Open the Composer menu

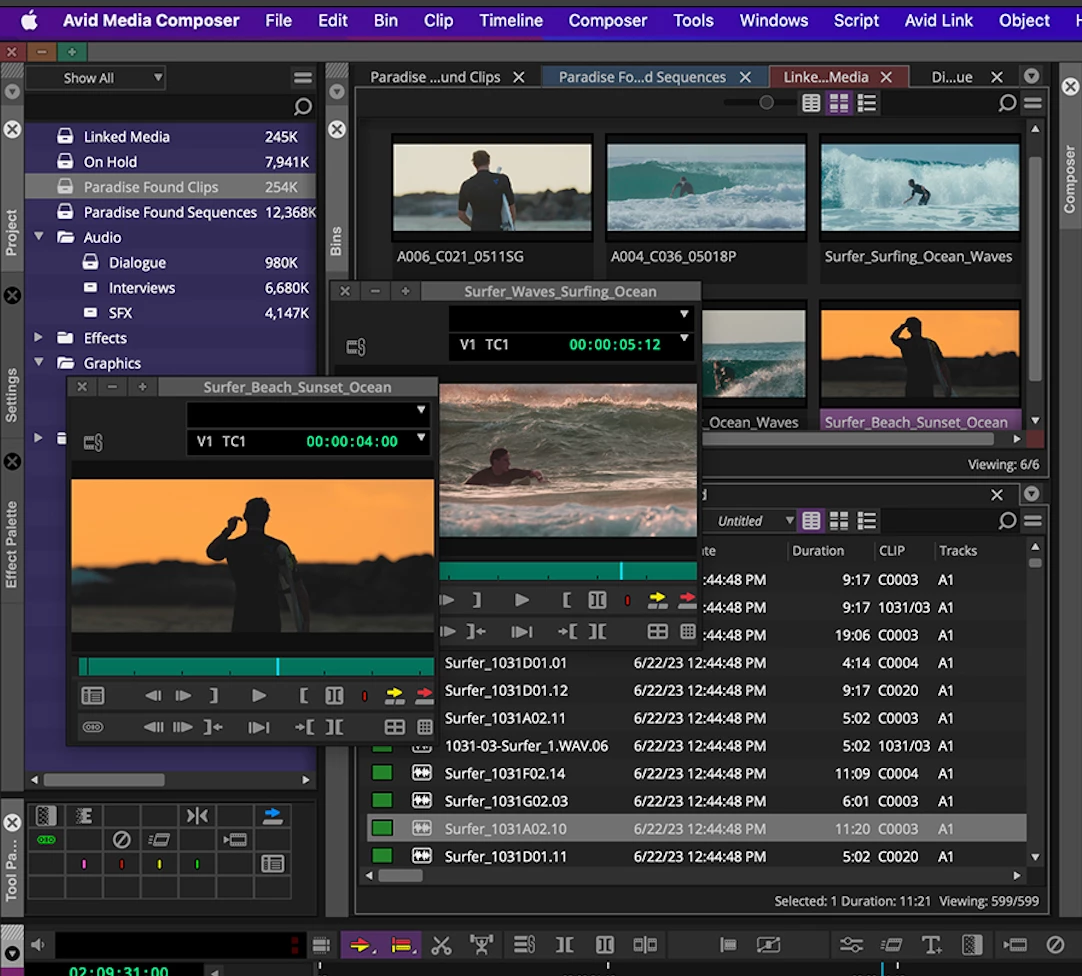(607, 21)
